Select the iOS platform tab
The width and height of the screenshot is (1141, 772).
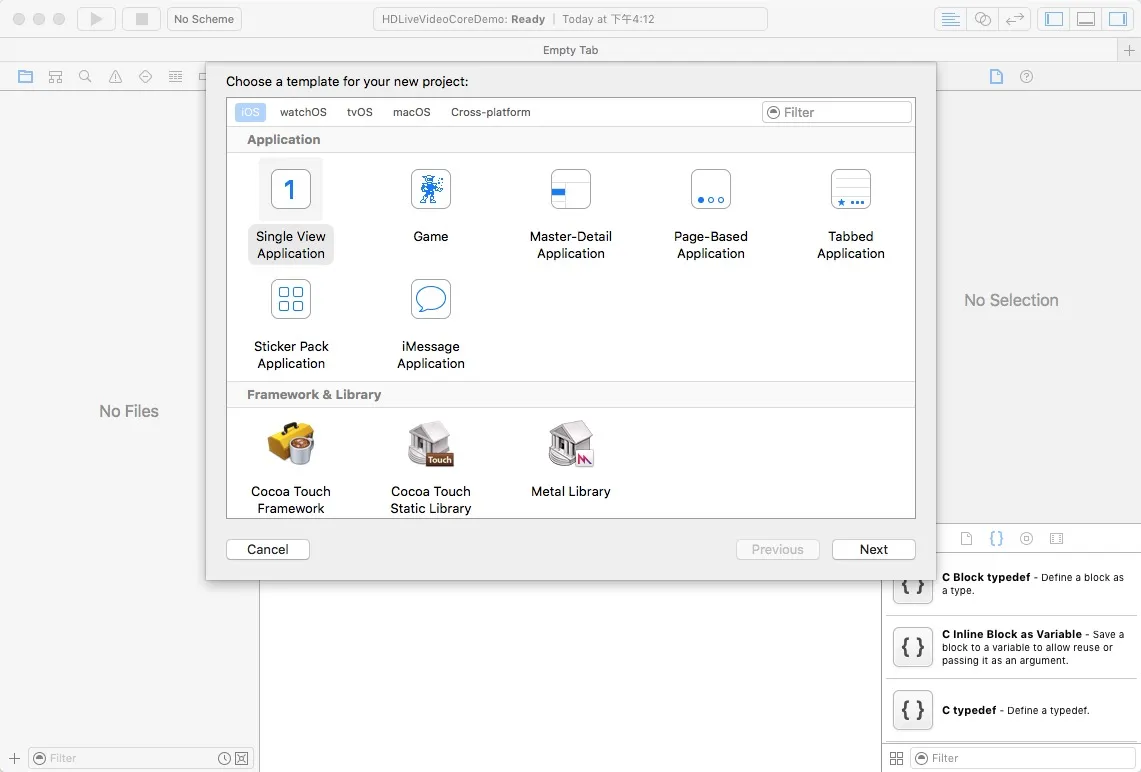coord(250,112)
